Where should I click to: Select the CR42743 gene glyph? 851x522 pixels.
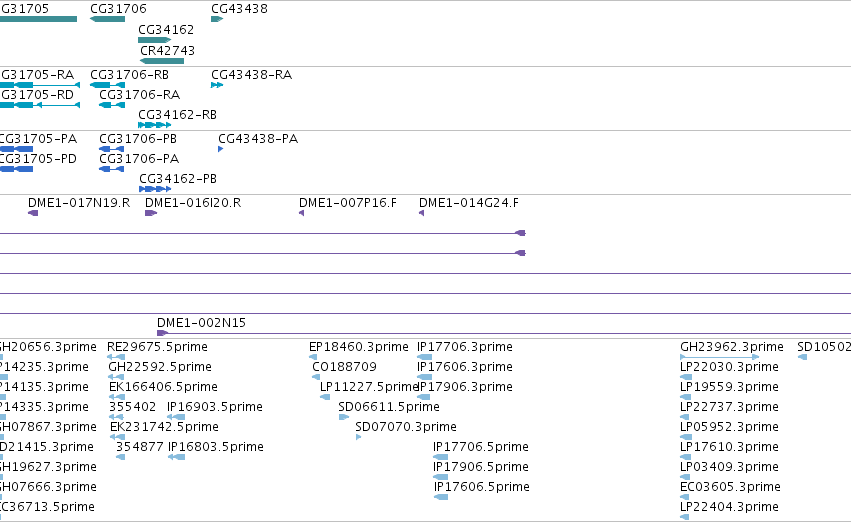click(162, 61)
